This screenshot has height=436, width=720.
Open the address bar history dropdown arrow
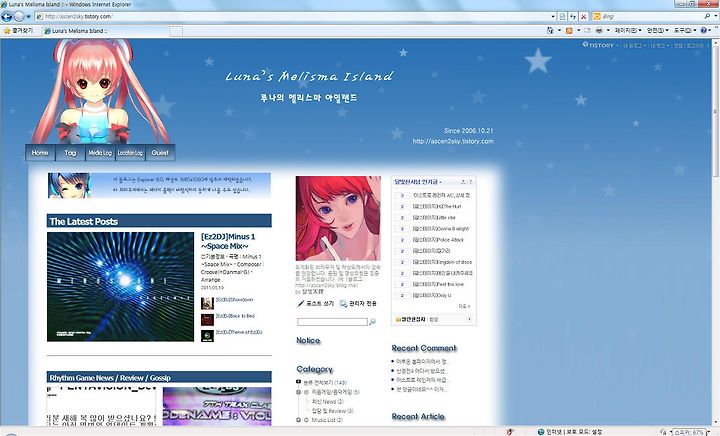(x=553, y=17)
